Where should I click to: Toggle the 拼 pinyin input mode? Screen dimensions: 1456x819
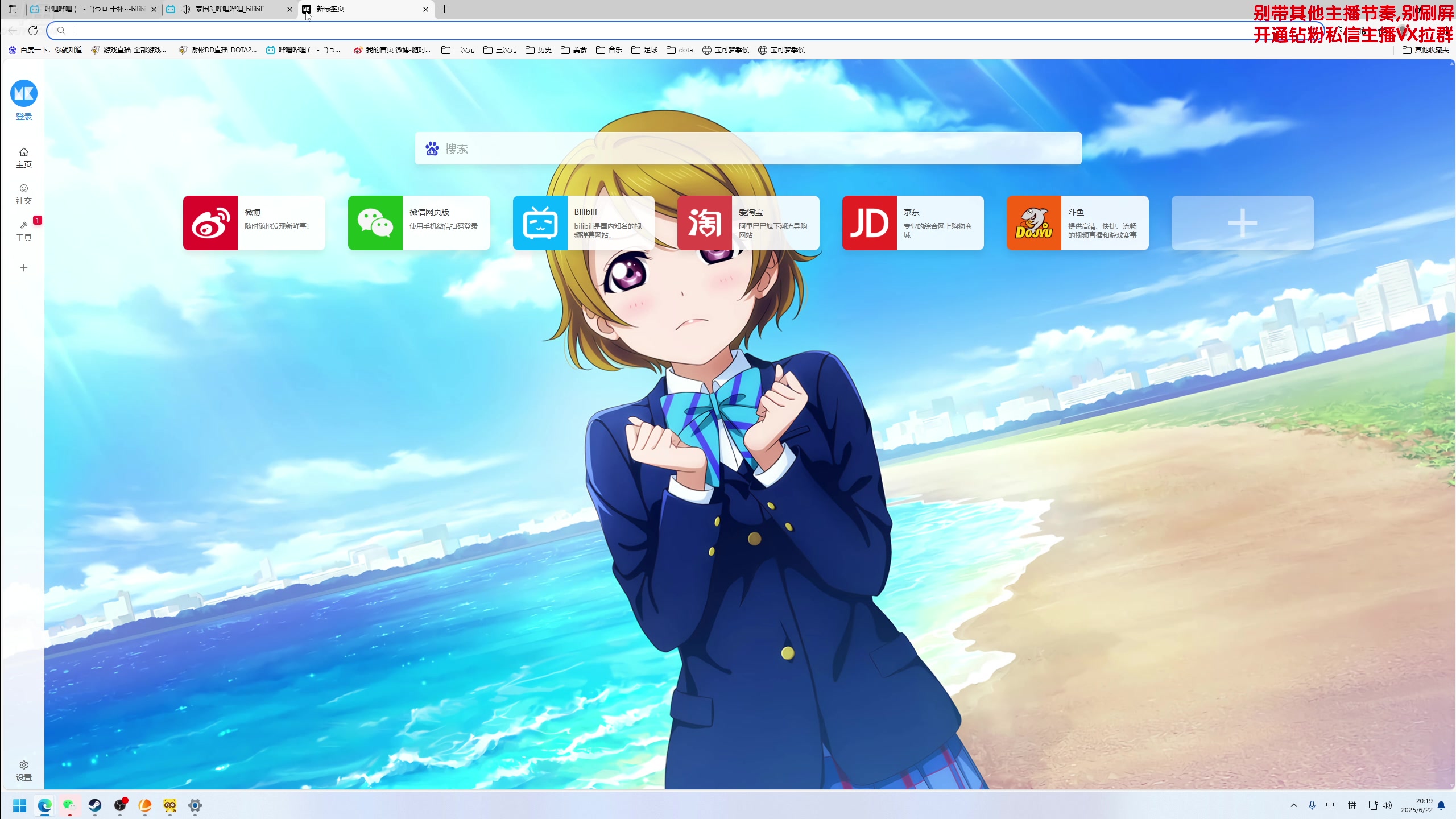(x=1352, y=805)
